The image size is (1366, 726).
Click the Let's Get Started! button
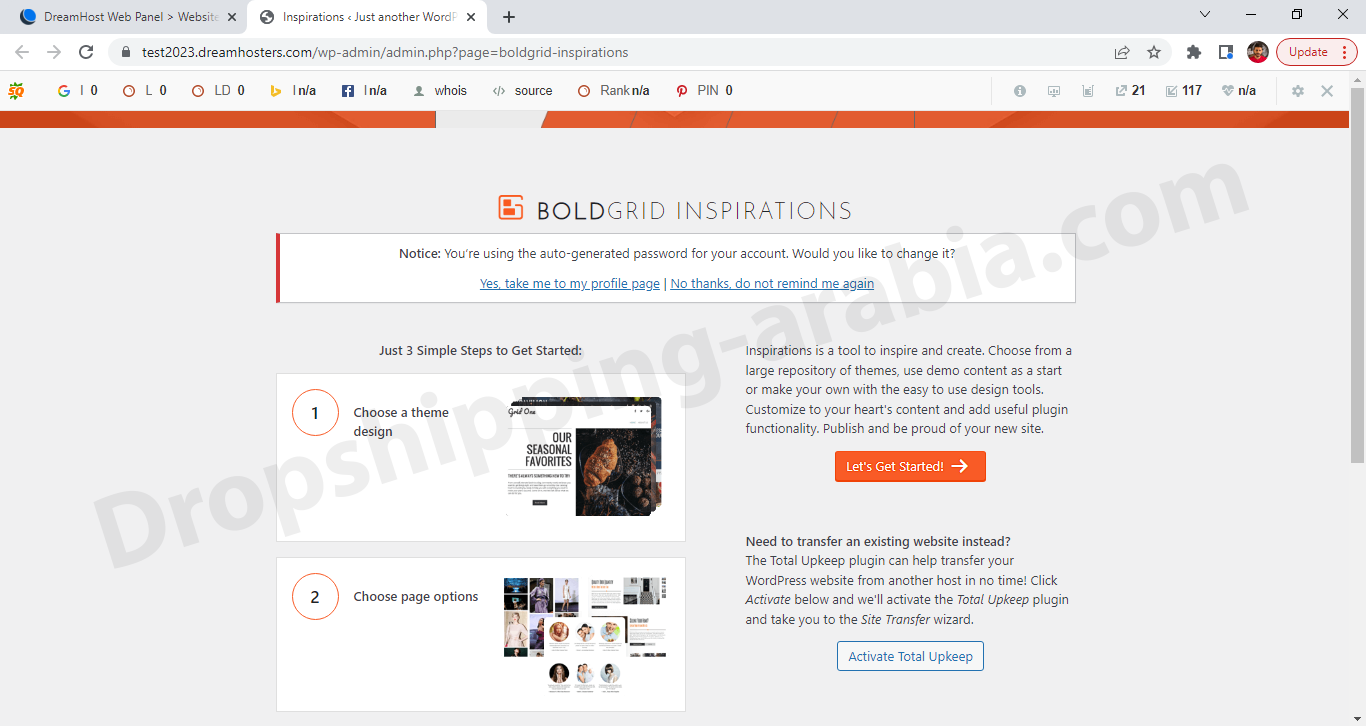[910, 466]
